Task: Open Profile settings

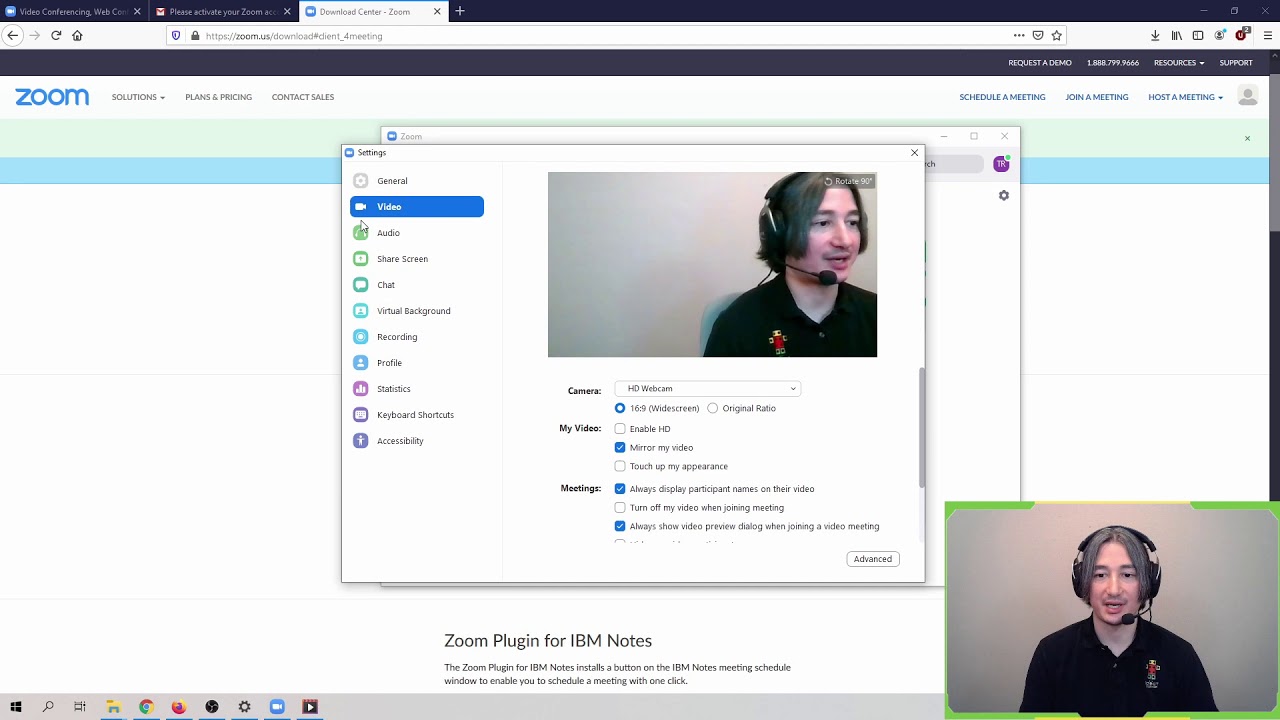Action: 416,363
